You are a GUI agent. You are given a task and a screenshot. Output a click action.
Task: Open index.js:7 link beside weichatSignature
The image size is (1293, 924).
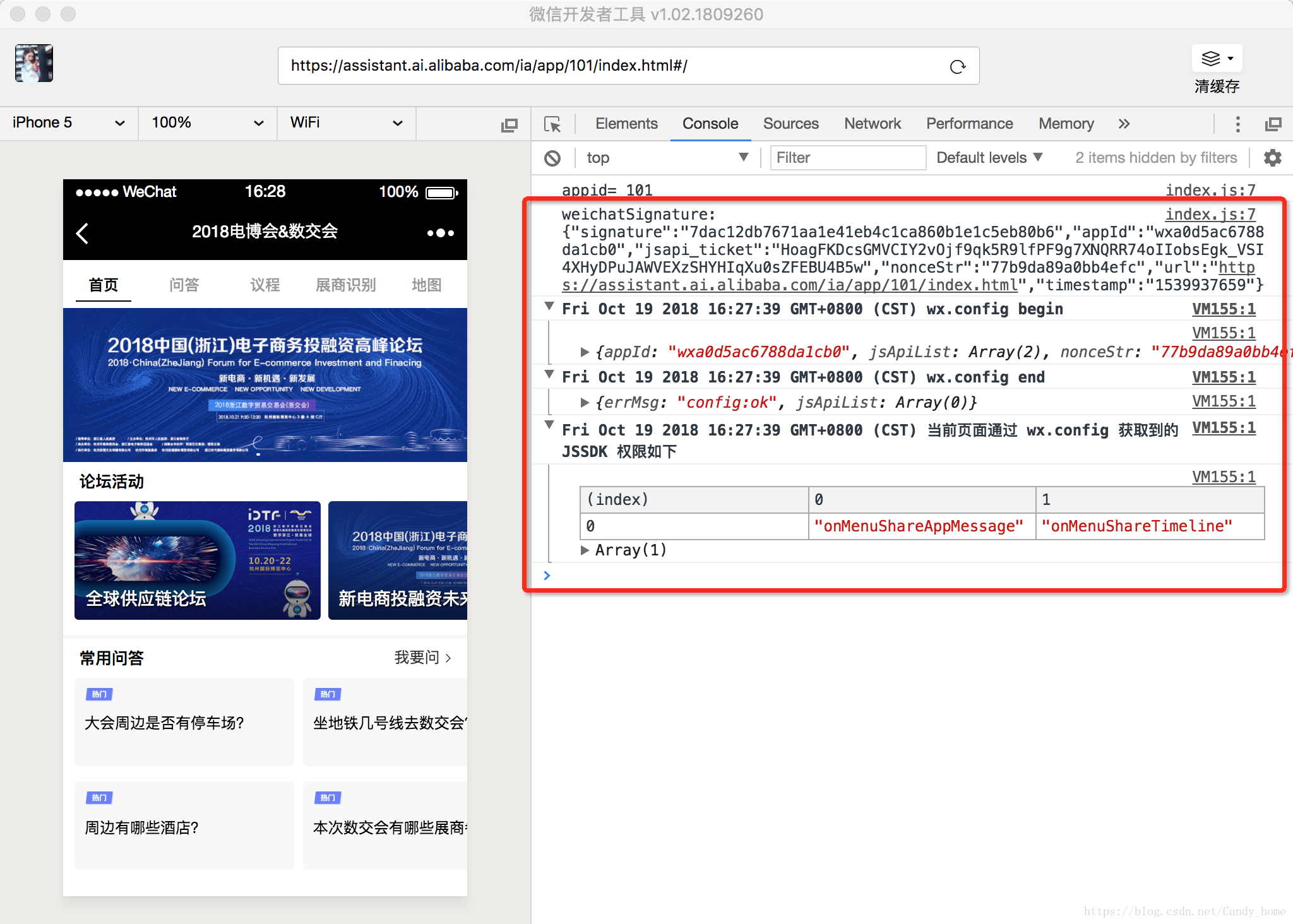1210,215
